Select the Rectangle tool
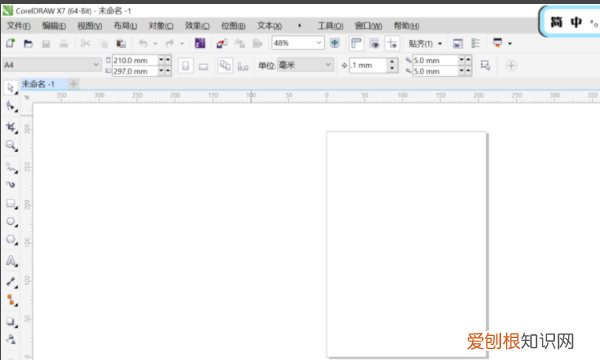This screenshot has width=600, height=360. [x=11, y=203]
